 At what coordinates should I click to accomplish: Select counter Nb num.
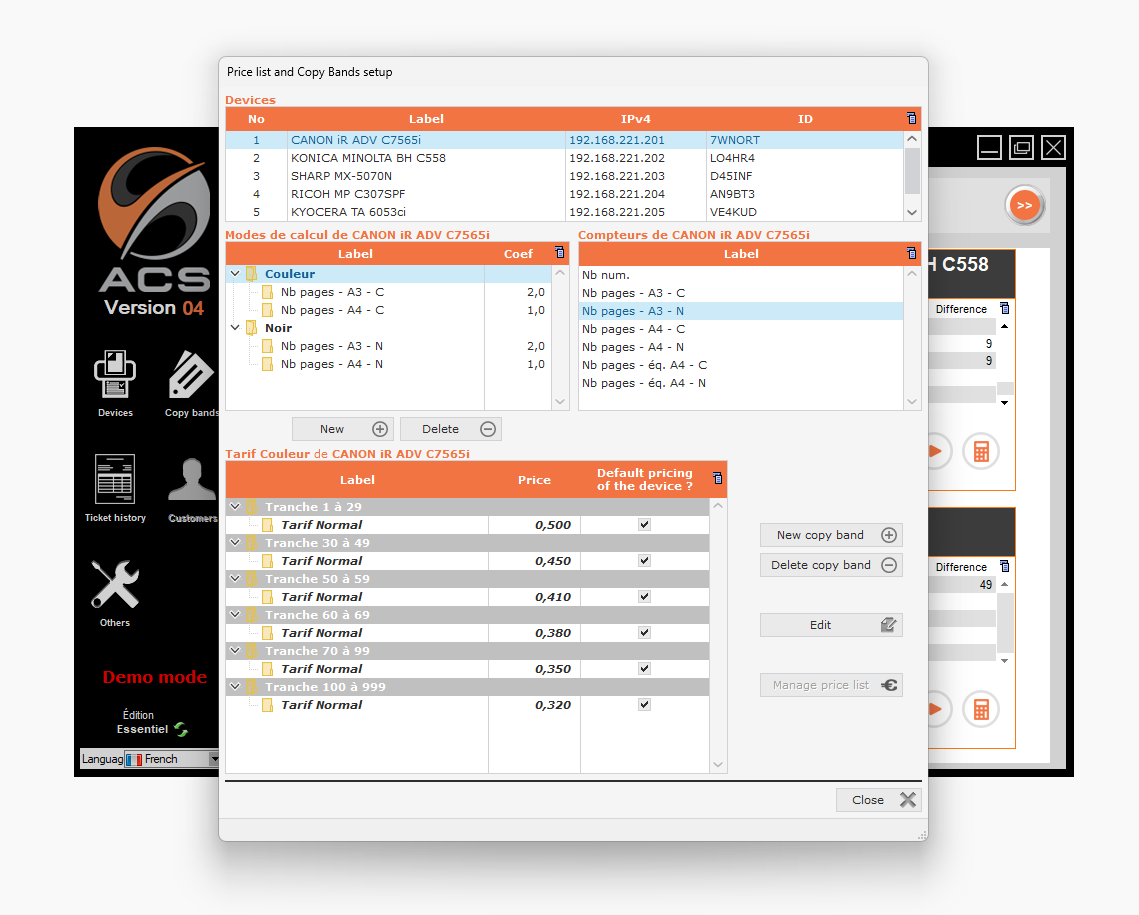coord(741,274)
